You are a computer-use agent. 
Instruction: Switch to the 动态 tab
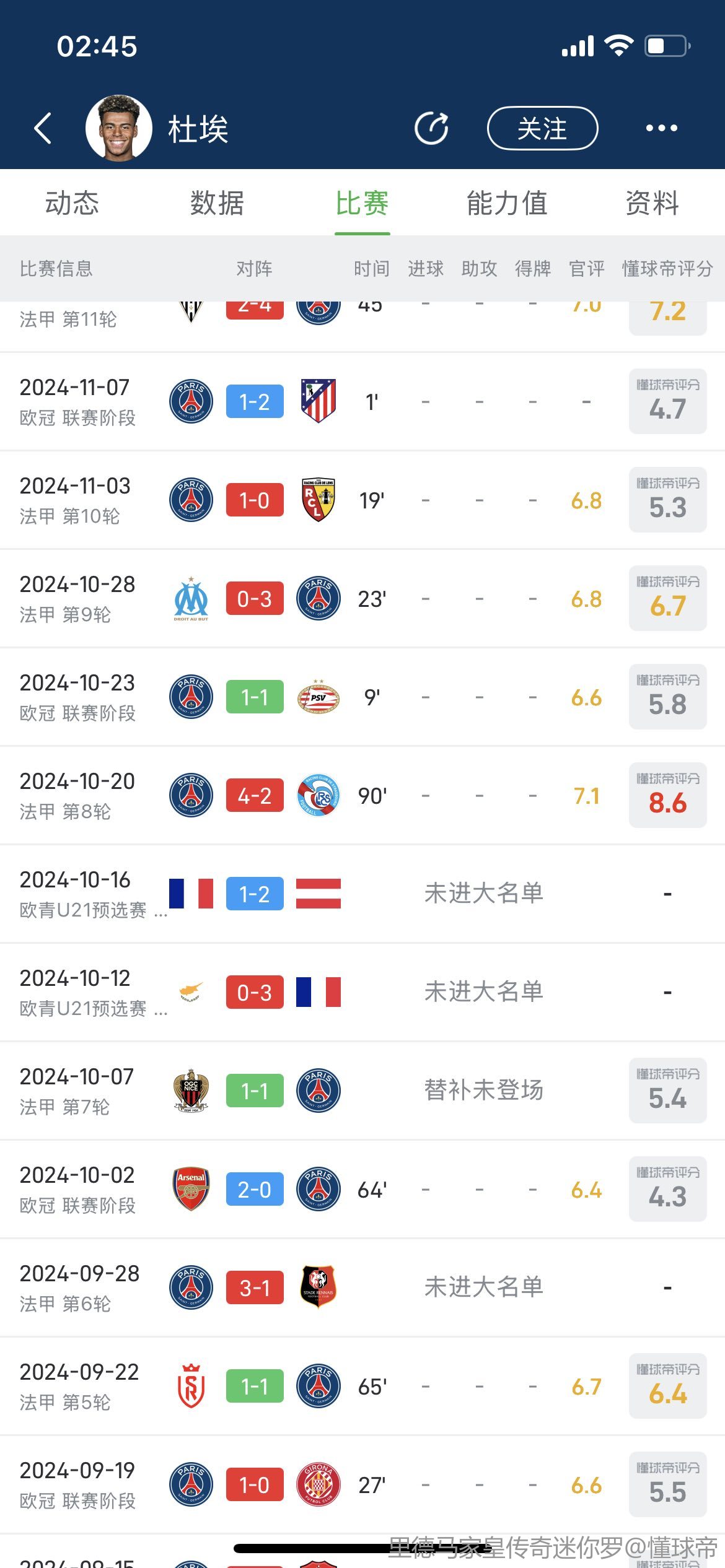coord(72,203)
